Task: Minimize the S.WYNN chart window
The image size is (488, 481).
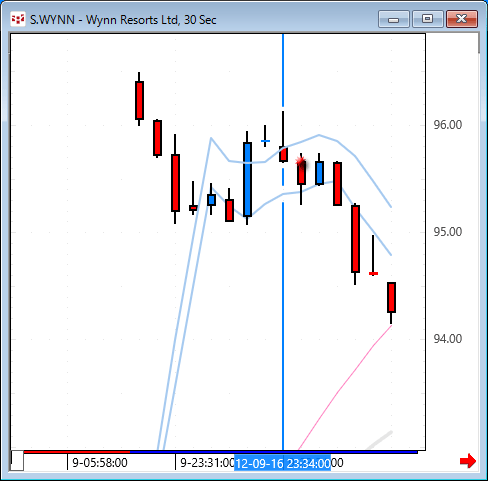Action: (x=394, y=19)
